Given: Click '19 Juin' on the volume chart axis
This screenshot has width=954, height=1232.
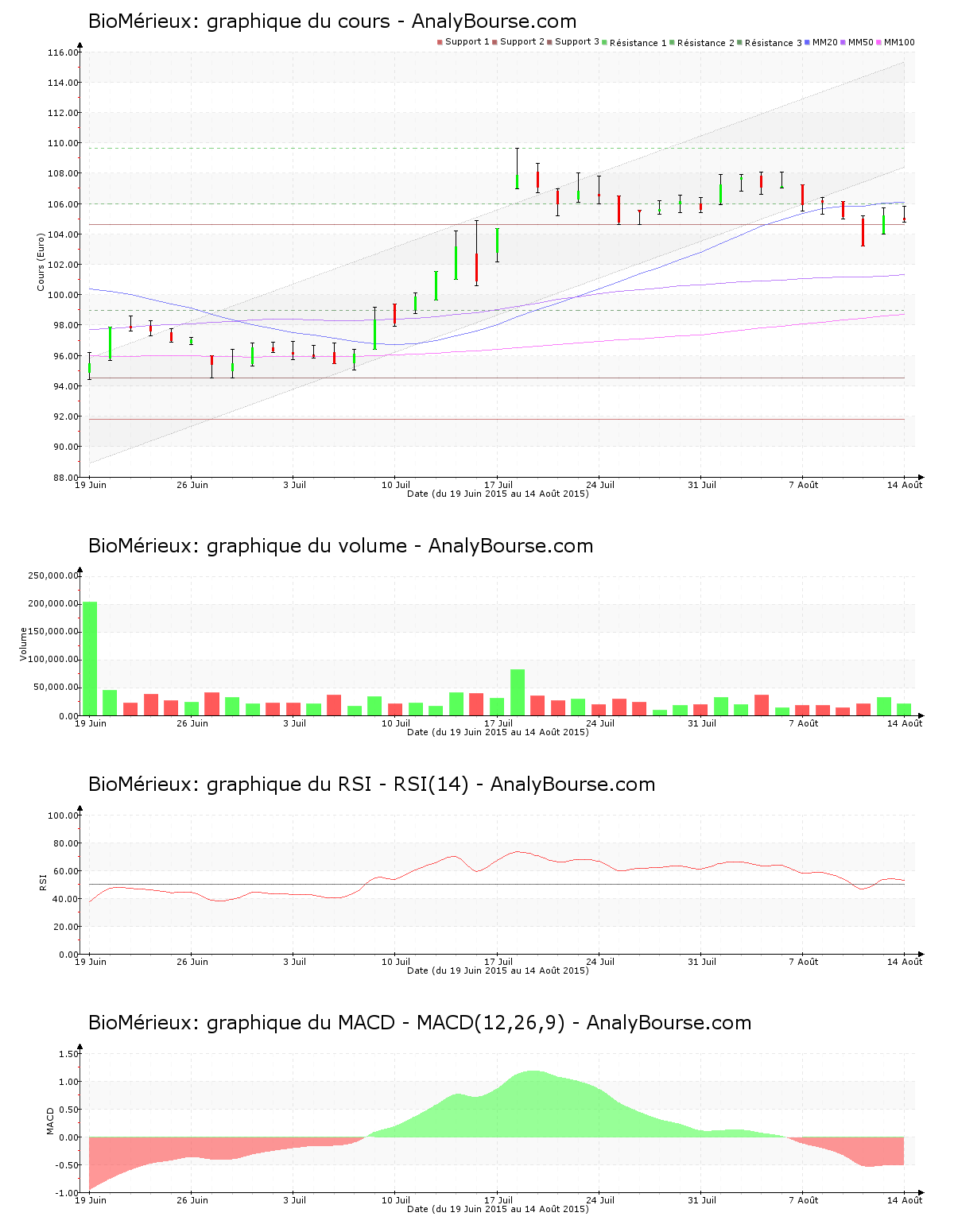Looking at the screenshot, I should coord(91,723).
